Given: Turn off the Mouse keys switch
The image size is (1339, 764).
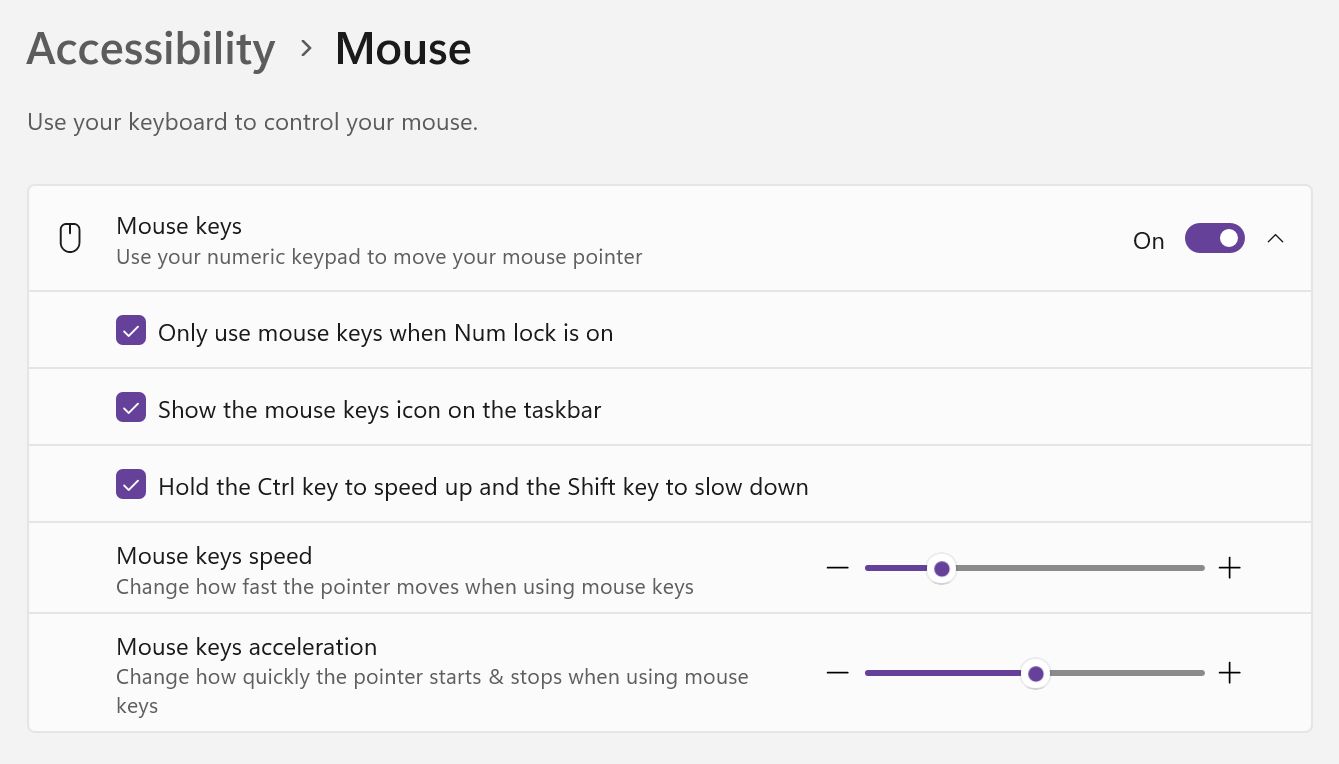Looking at the screenshot, I should click(x=1214, y=238).
